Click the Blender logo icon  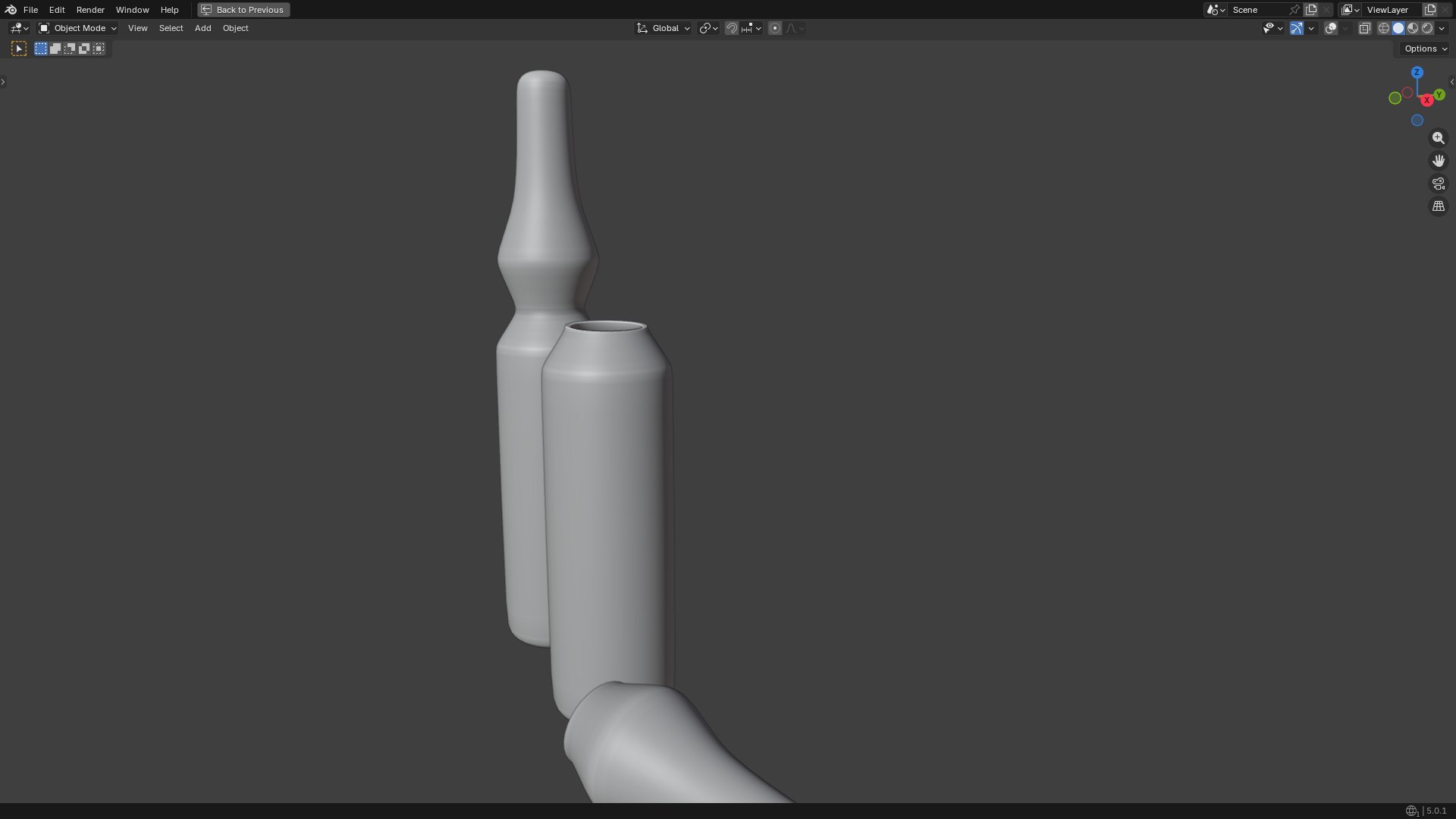(11, 10)
